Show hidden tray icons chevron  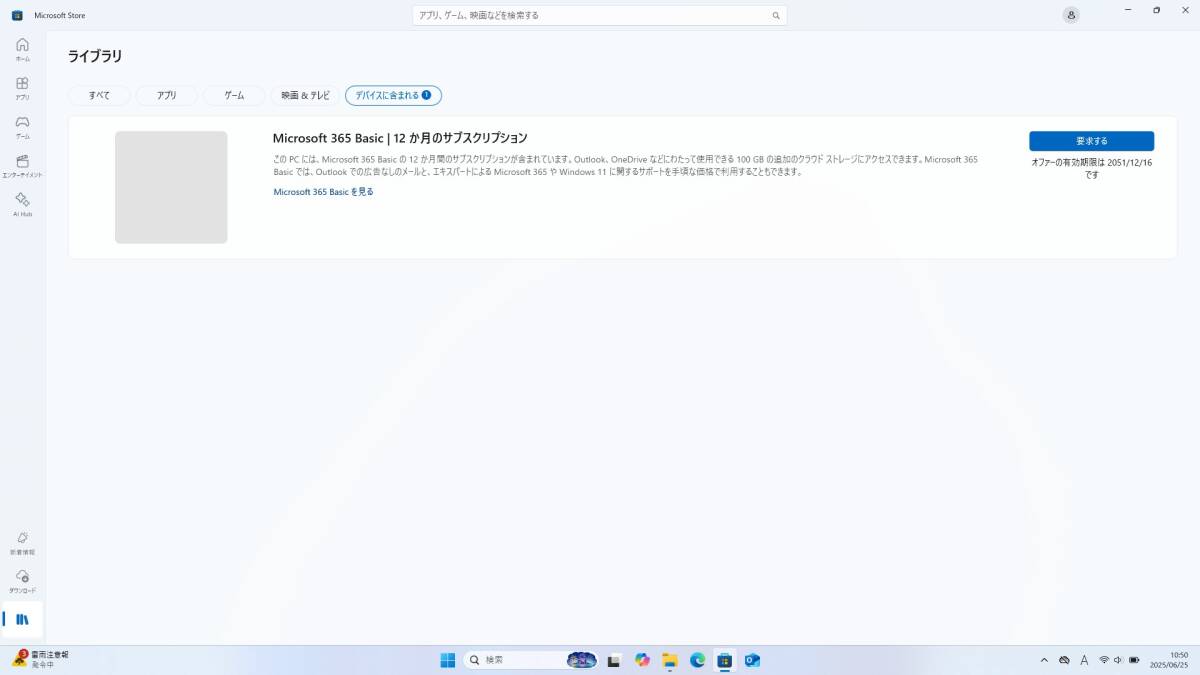[1044, 660]
